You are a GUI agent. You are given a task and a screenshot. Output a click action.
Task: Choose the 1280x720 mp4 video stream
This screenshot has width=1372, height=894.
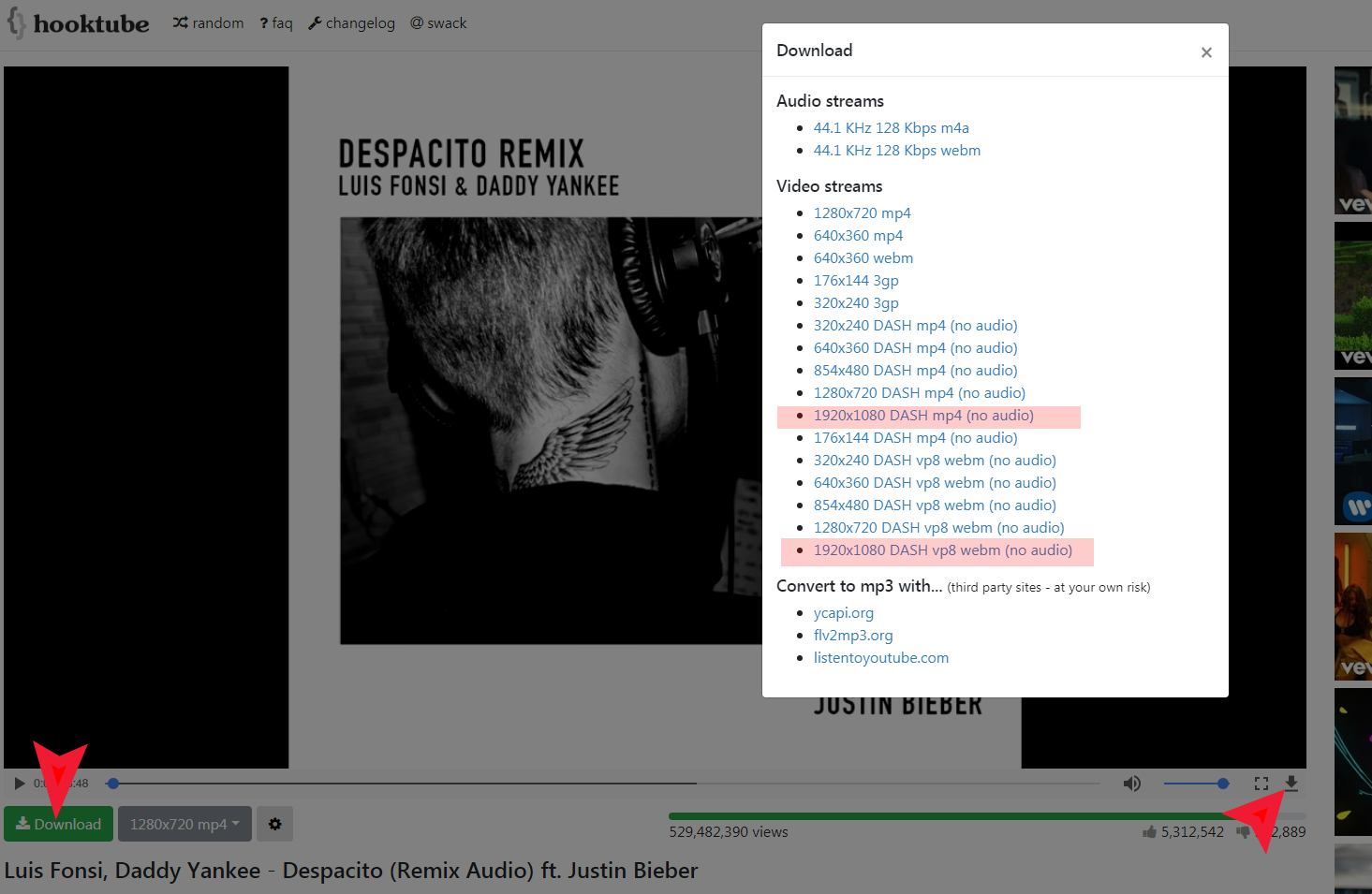click(x=862, y=213)
